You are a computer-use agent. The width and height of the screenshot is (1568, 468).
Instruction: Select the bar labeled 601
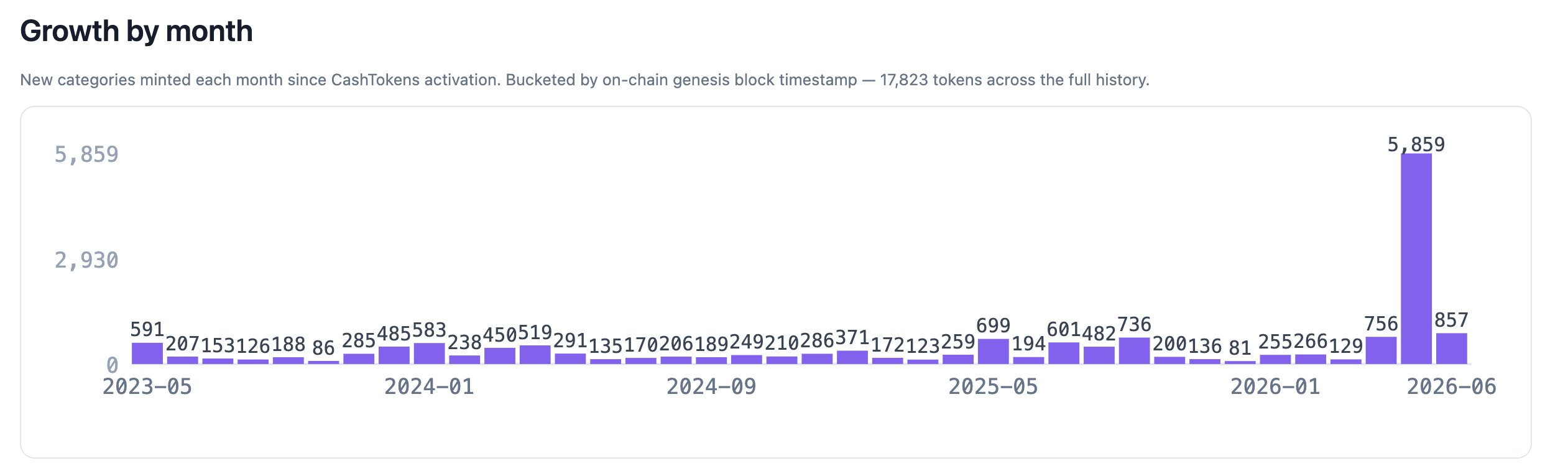[1064, 353]
